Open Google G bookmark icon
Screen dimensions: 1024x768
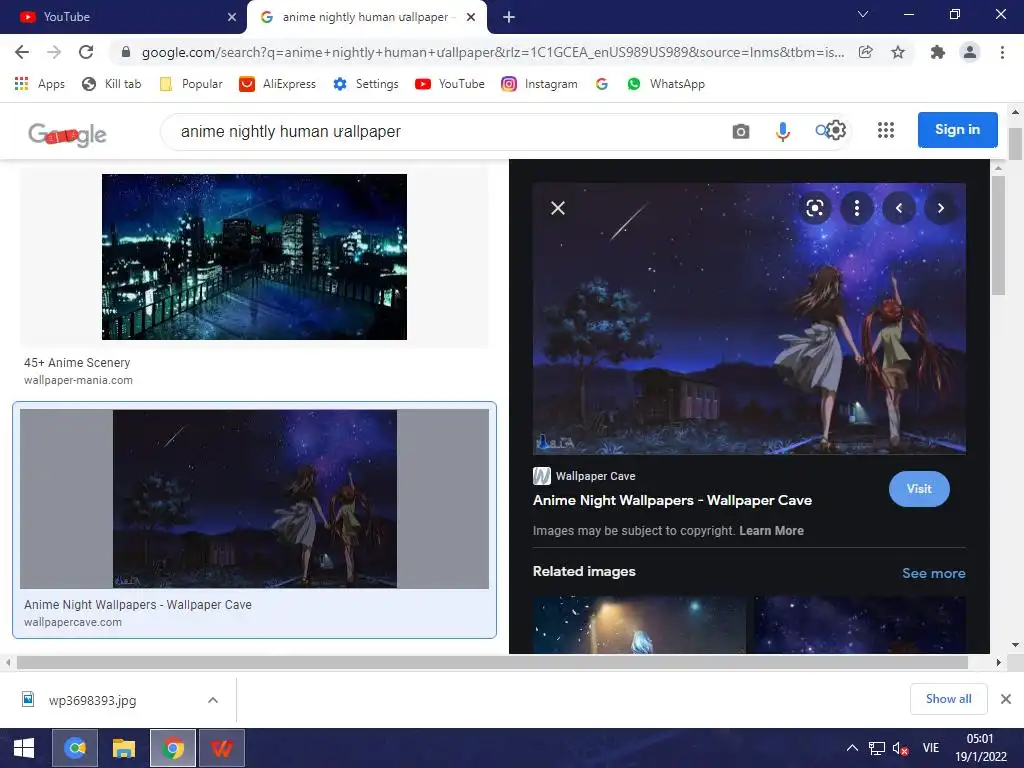tap(602, 84)
